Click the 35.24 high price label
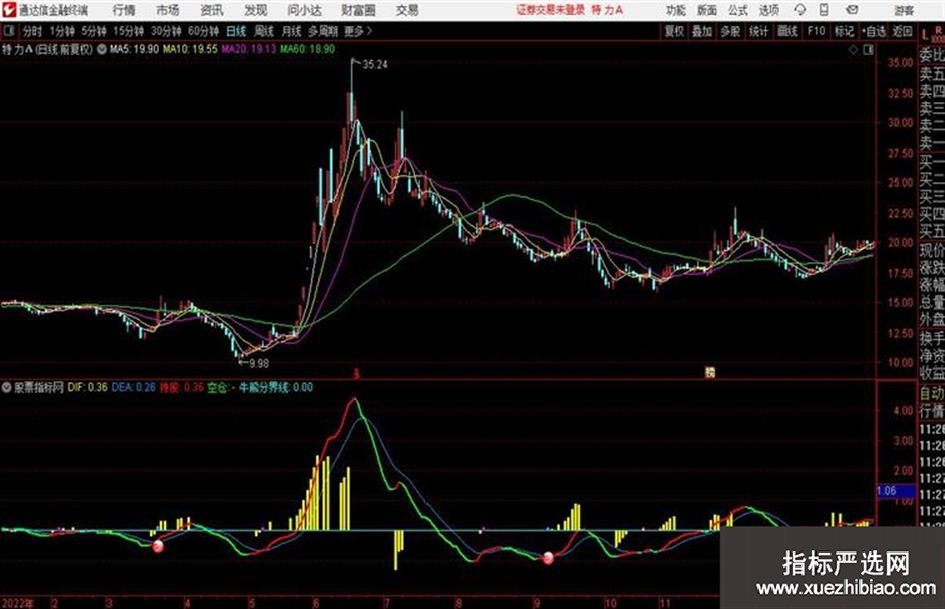This screenshot has width=945, height=609. (x=375, y=65)
